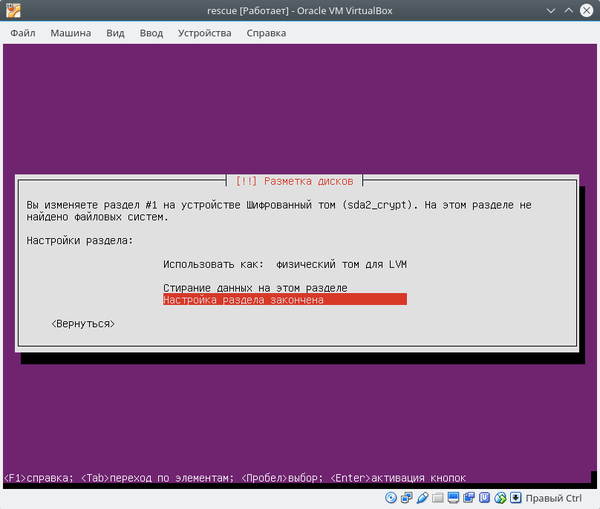Click the keyboard capture arrow icon
The width and height of the screenshot is (600, 509).
point(516,498)
